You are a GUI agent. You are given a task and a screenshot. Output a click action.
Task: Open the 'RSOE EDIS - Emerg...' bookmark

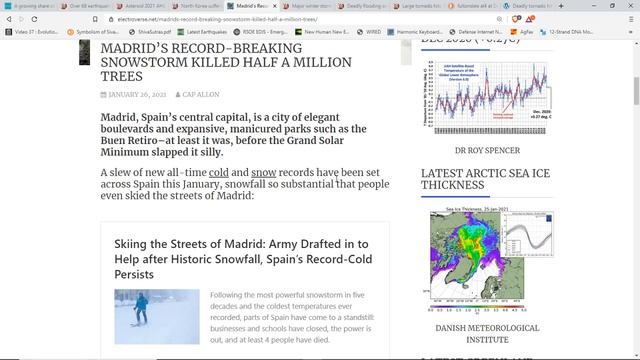point(260,32)
